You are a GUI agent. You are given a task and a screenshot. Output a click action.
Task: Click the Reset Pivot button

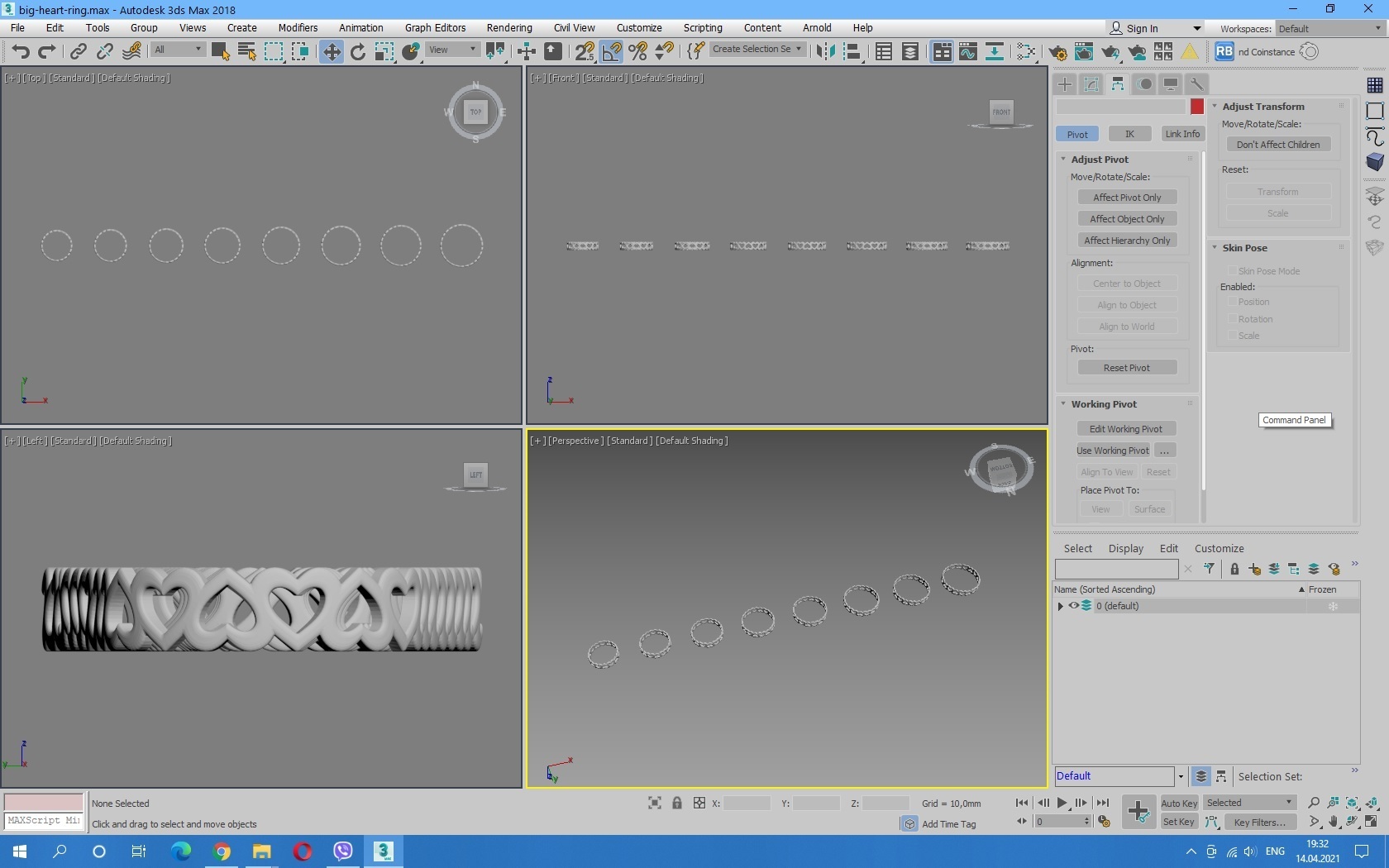point(1127,368)
